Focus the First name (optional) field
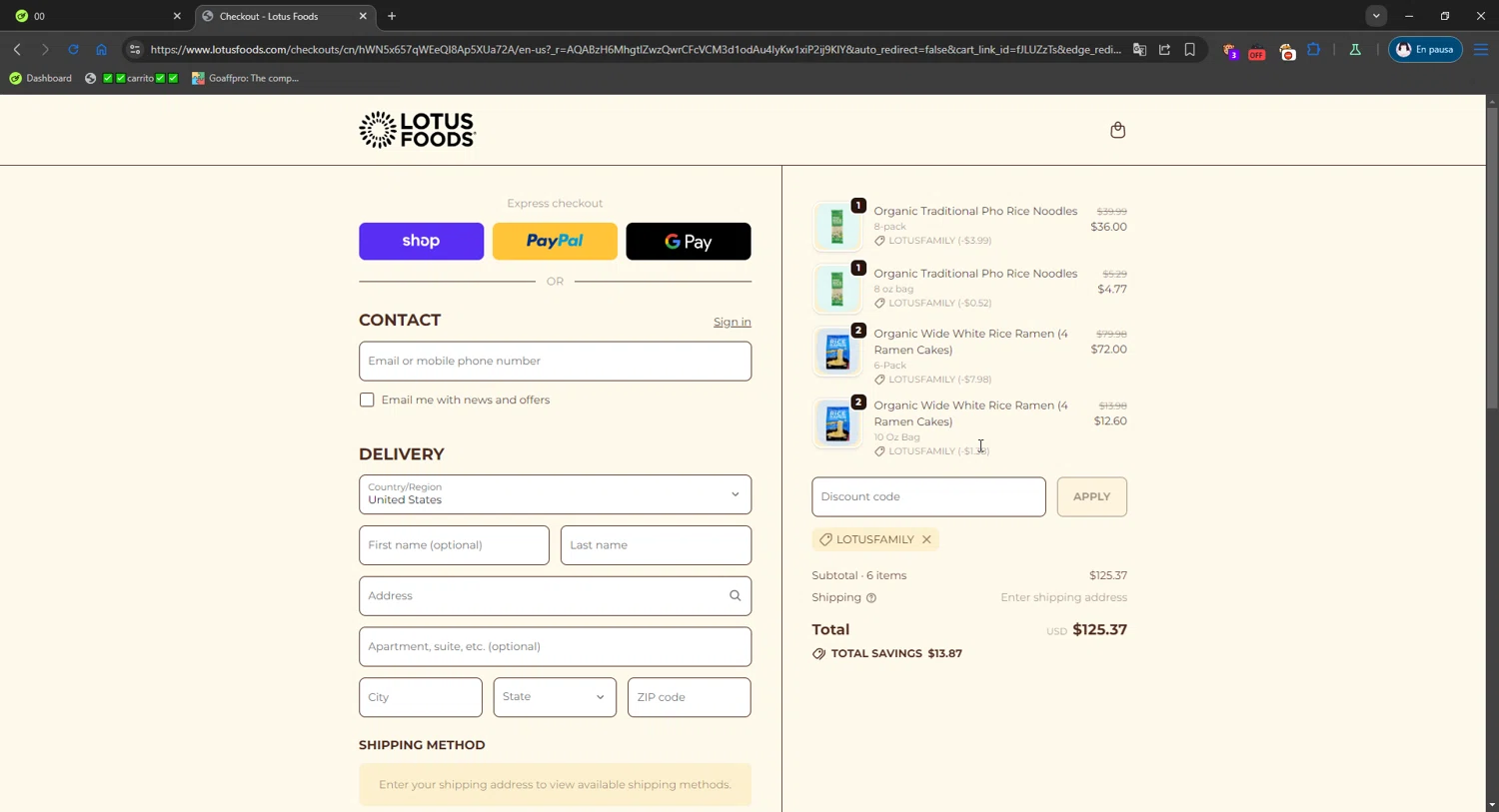Image resolution: width=1499 pixels, height=812 pixels. [454, 545]
